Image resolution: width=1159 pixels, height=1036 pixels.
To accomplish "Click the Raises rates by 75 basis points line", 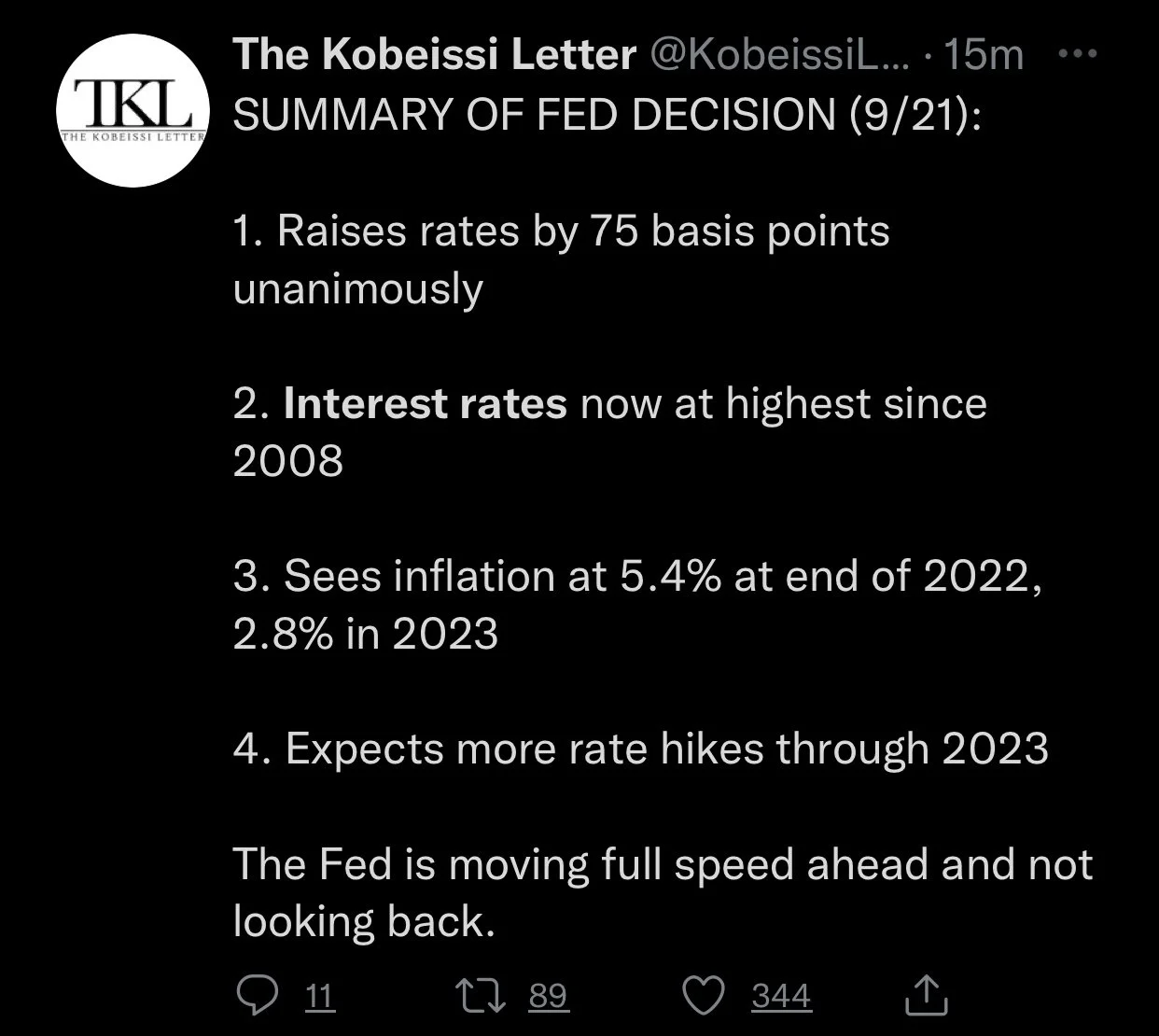I will click(x=562, y=231).
